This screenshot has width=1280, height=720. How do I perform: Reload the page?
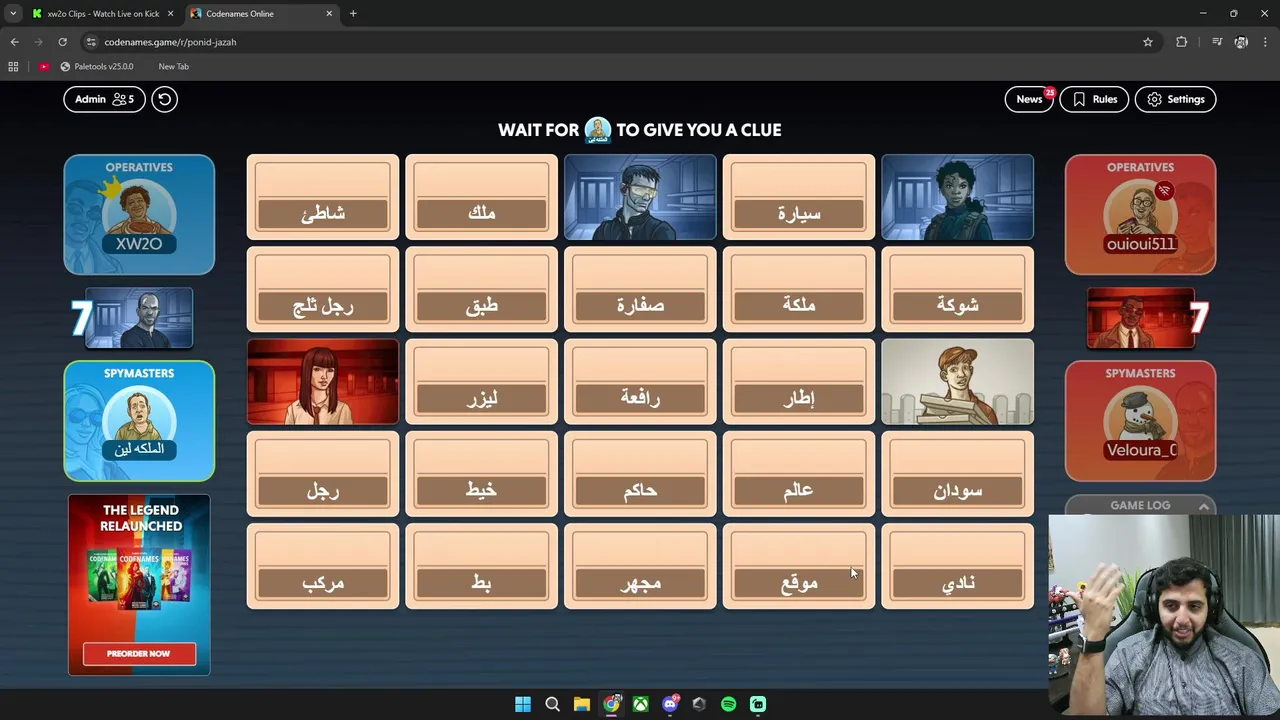(x=62, y=42)
